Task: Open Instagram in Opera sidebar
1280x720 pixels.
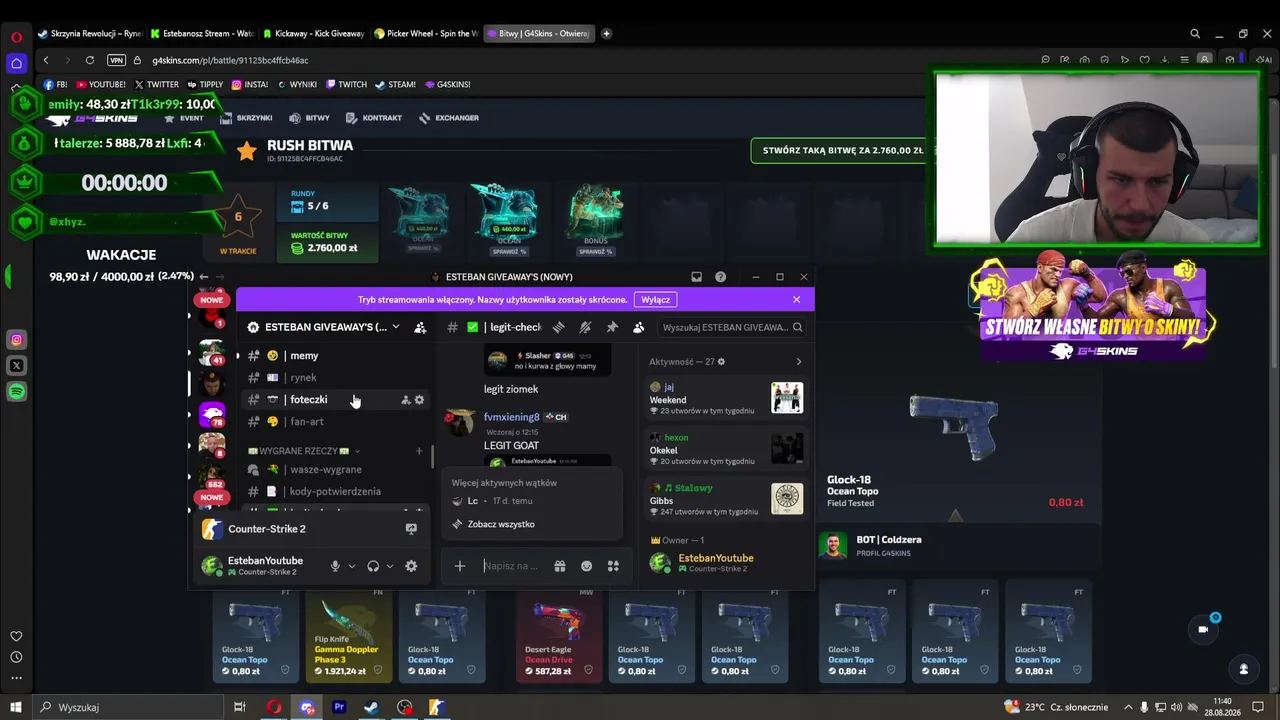Action: [x=16, y=340]
